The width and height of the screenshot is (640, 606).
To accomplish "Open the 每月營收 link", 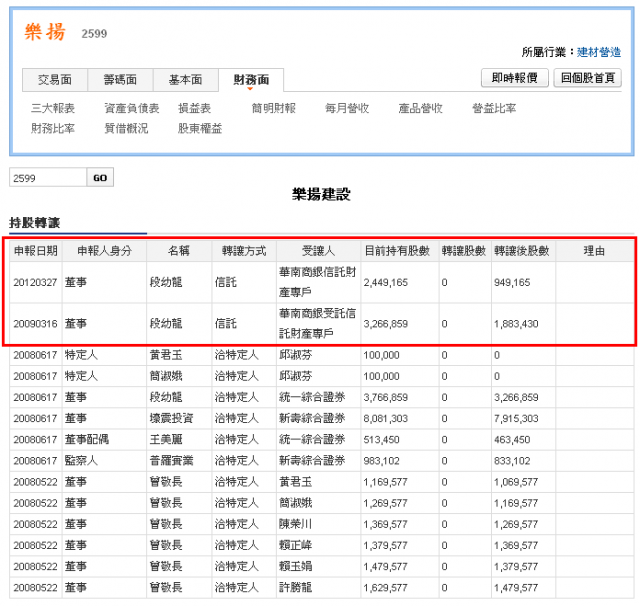I will [x=347, y=108].
